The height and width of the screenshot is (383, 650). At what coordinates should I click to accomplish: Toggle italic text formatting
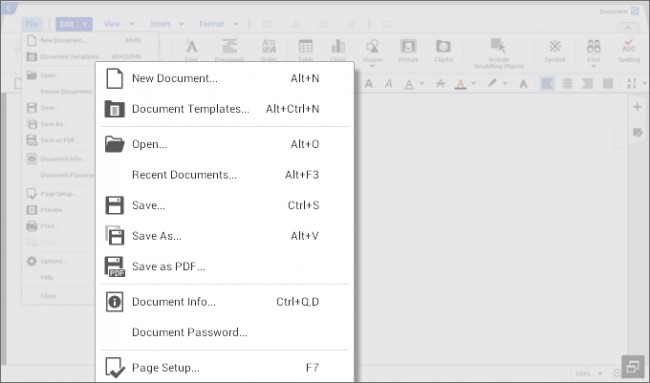(388, 84)
